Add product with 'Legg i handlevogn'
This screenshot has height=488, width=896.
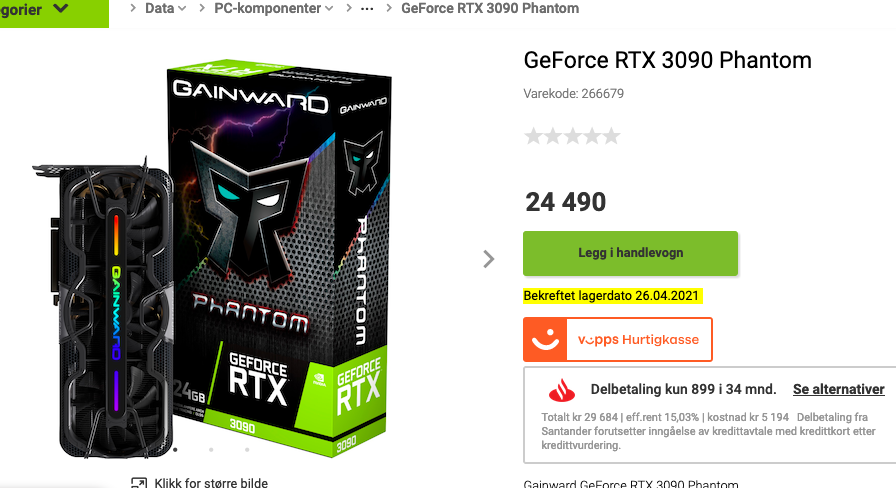pyautogui.click(x=630, y=253)
